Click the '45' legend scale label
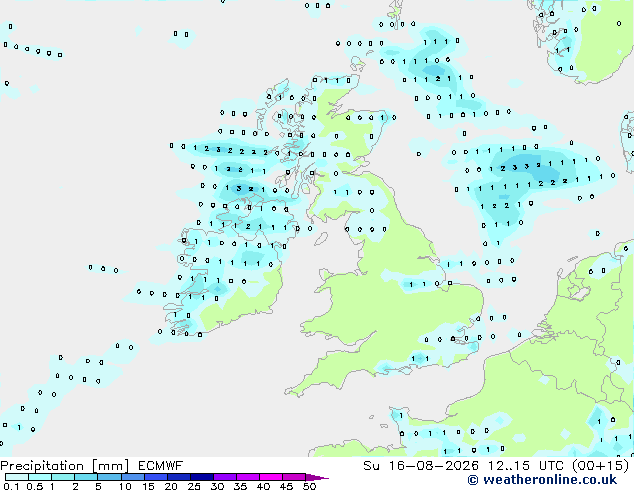Image resolution: width=634 pixels, height=490 pixels. [286, 486]
